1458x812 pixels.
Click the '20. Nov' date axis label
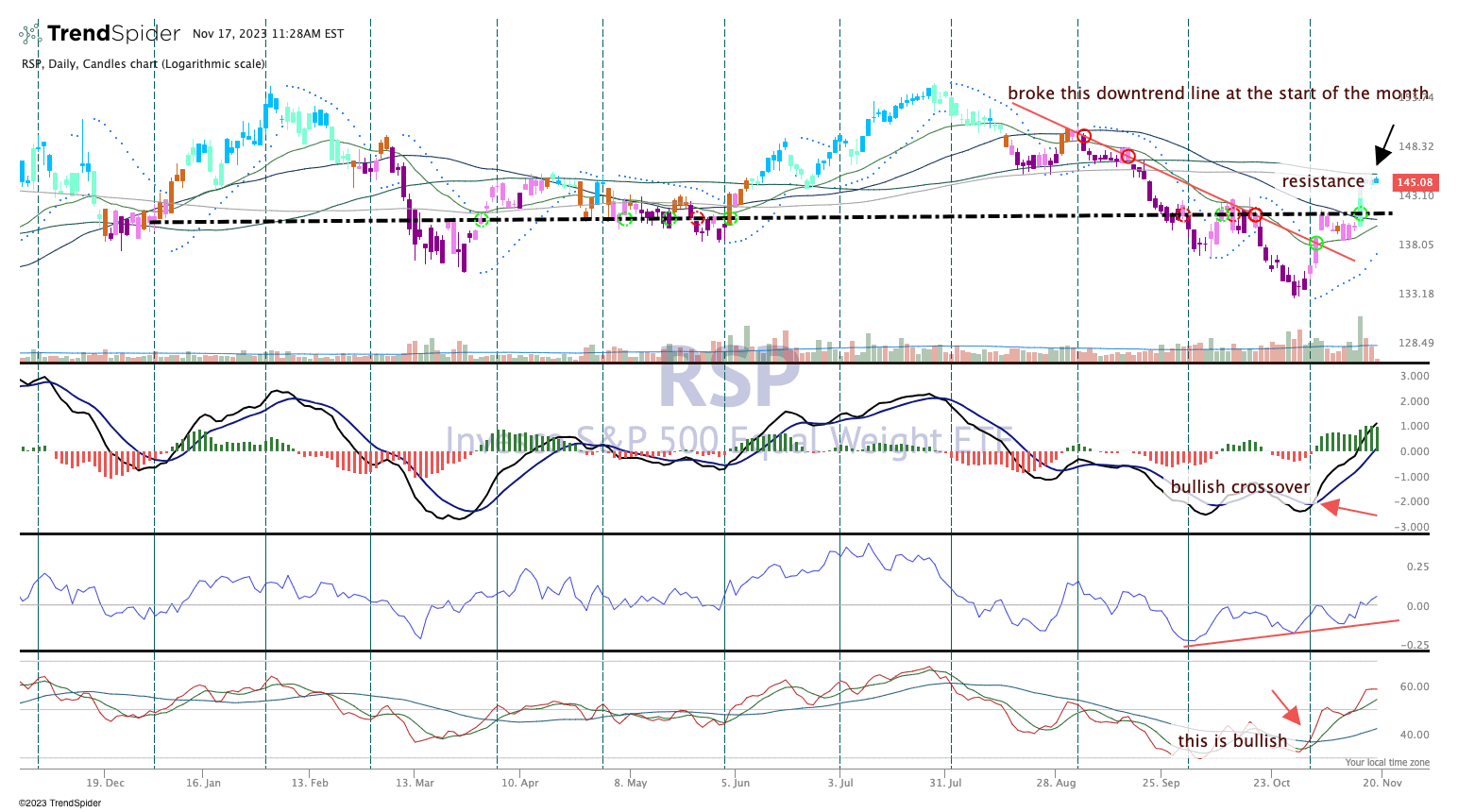click(1382, 783)
